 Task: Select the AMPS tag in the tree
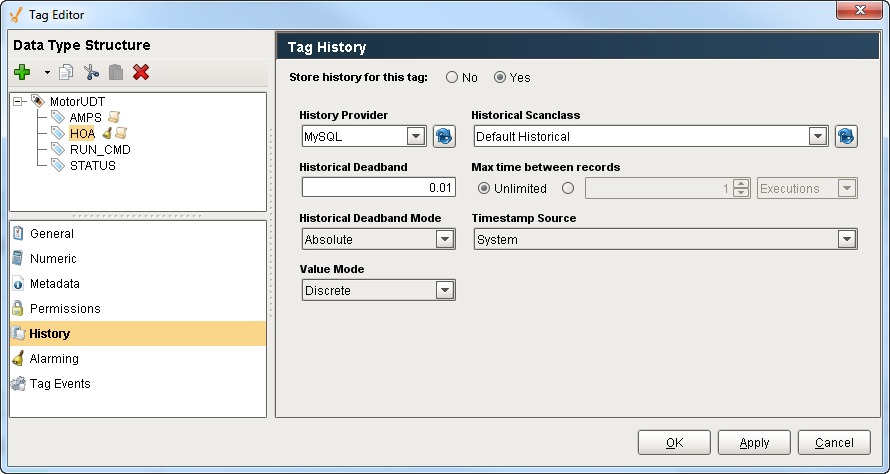coord(85,117)
